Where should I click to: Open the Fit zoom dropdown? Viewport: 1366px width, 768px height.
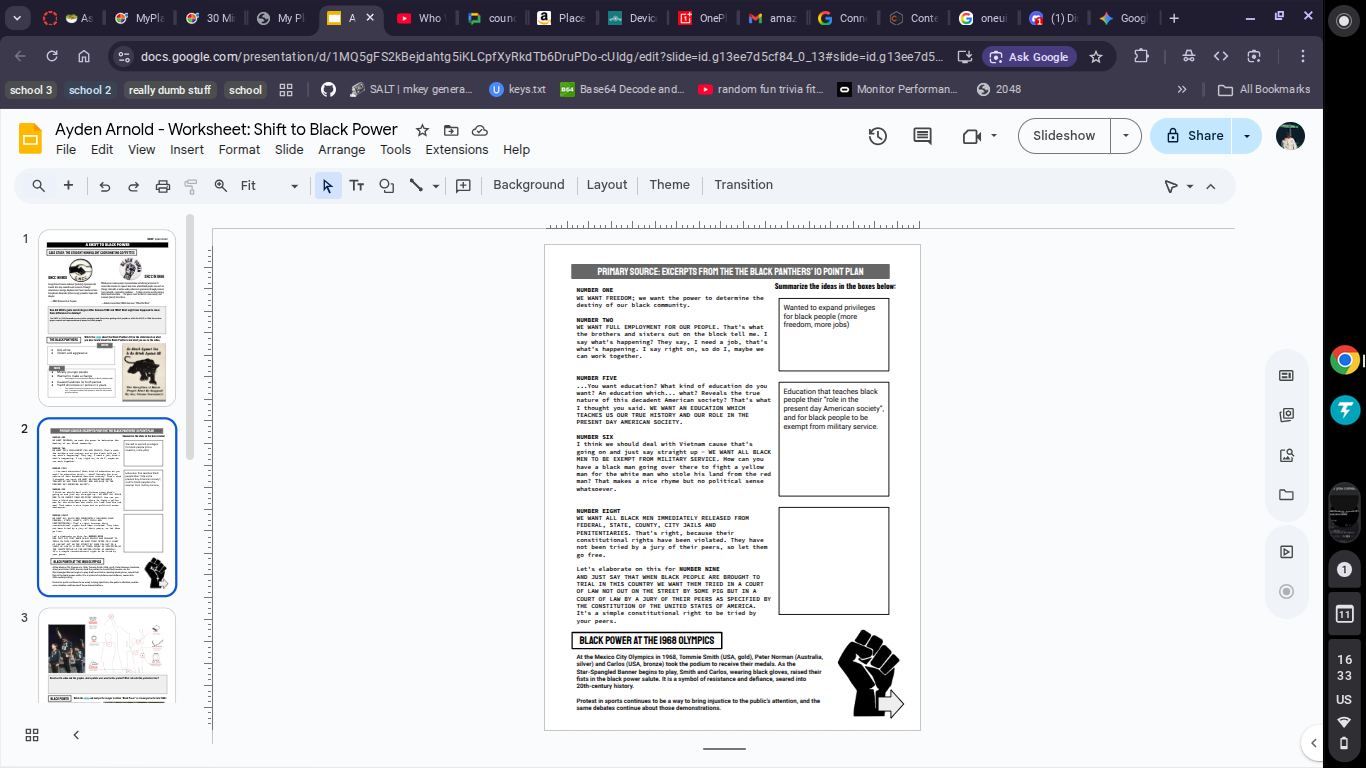click(270, 186)
